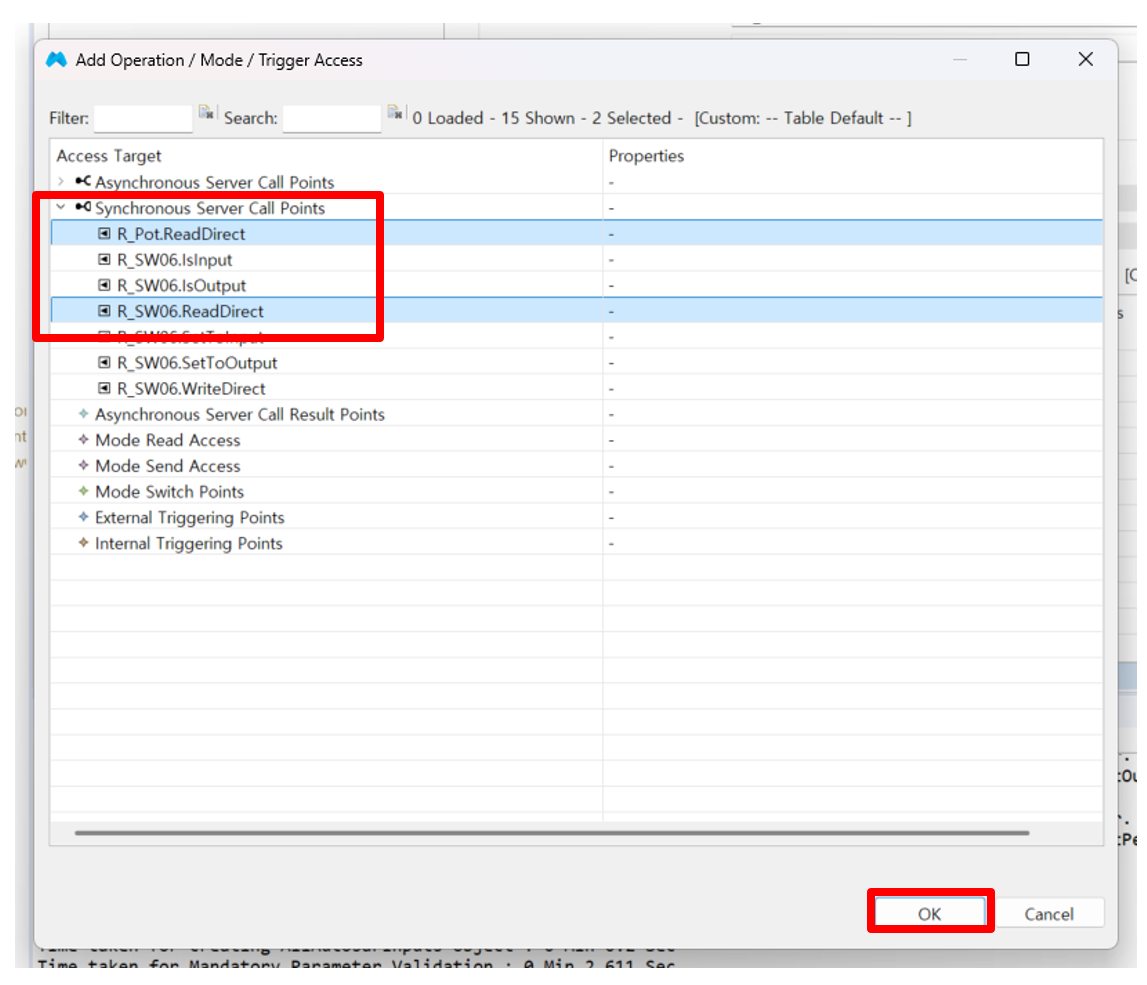Click the Asynchronous Server Call Points node icon
Viewport: 1147px width, 985px height.
[83, 182]
